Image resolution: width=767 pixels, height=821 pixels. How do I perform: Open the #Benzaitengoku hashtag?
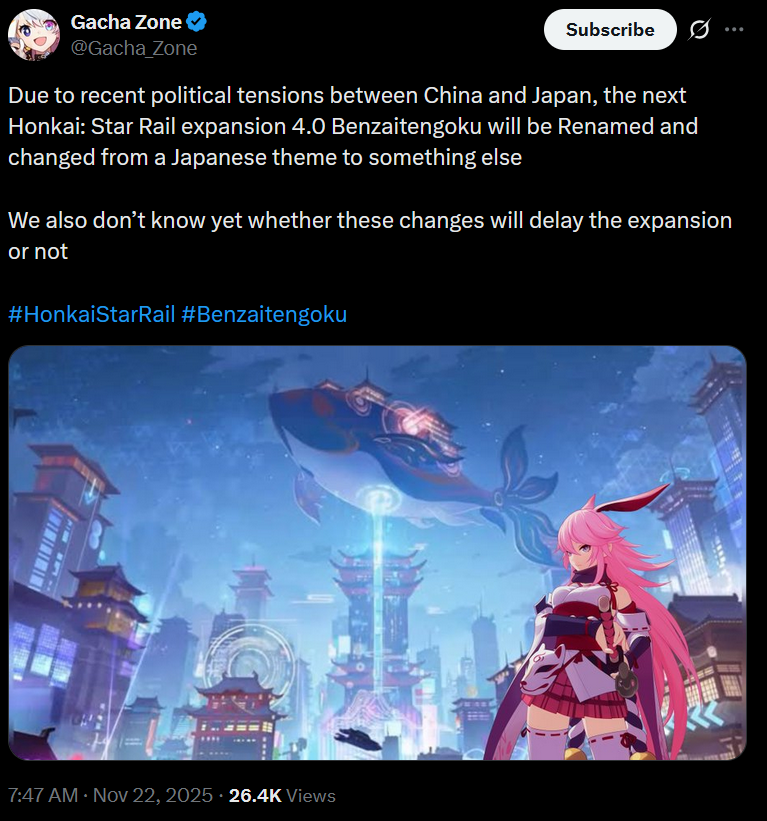tap(264, 314)
